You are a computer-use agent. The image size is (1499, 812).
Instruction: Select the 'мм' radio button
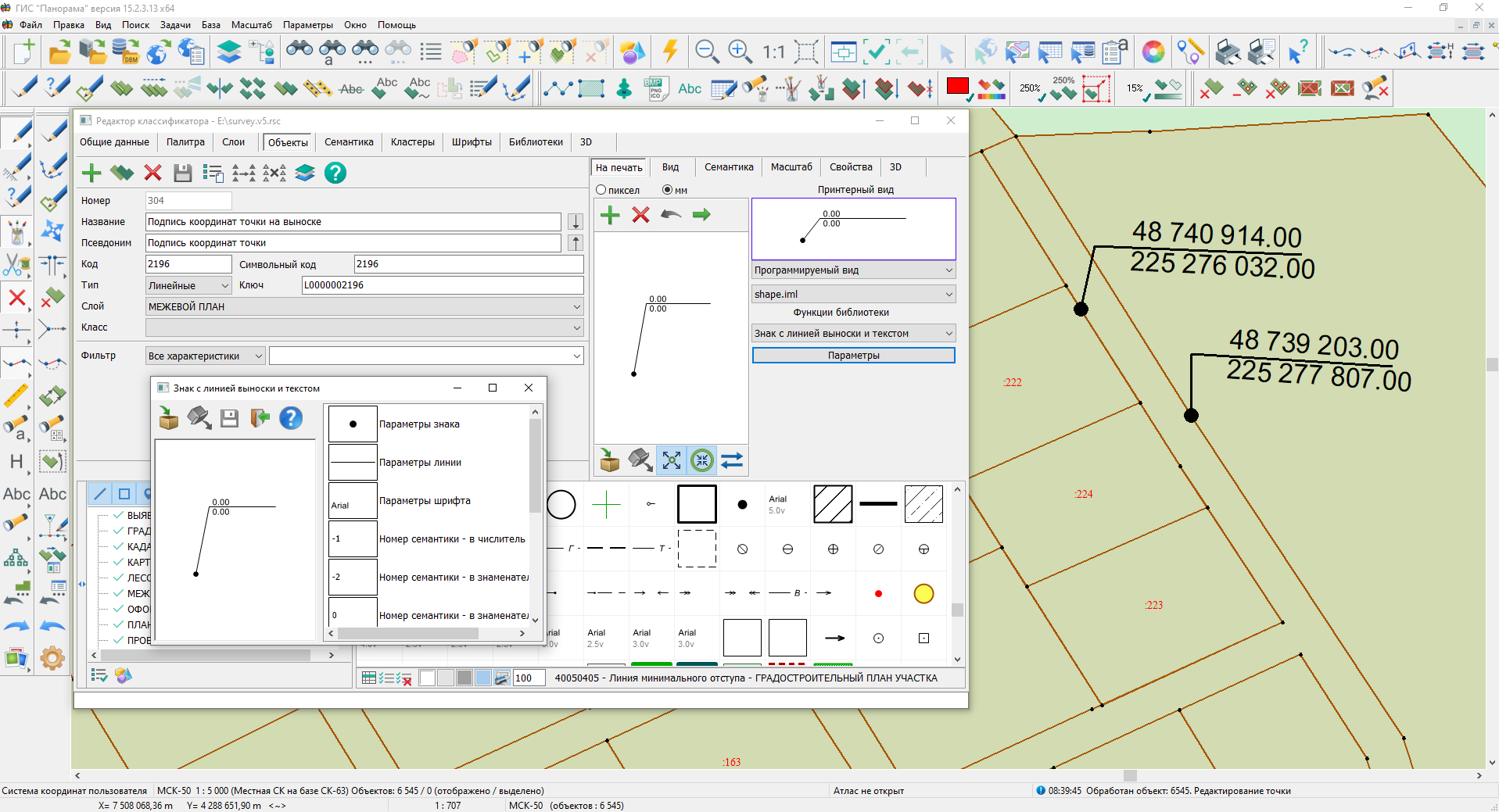click(667, 190)
